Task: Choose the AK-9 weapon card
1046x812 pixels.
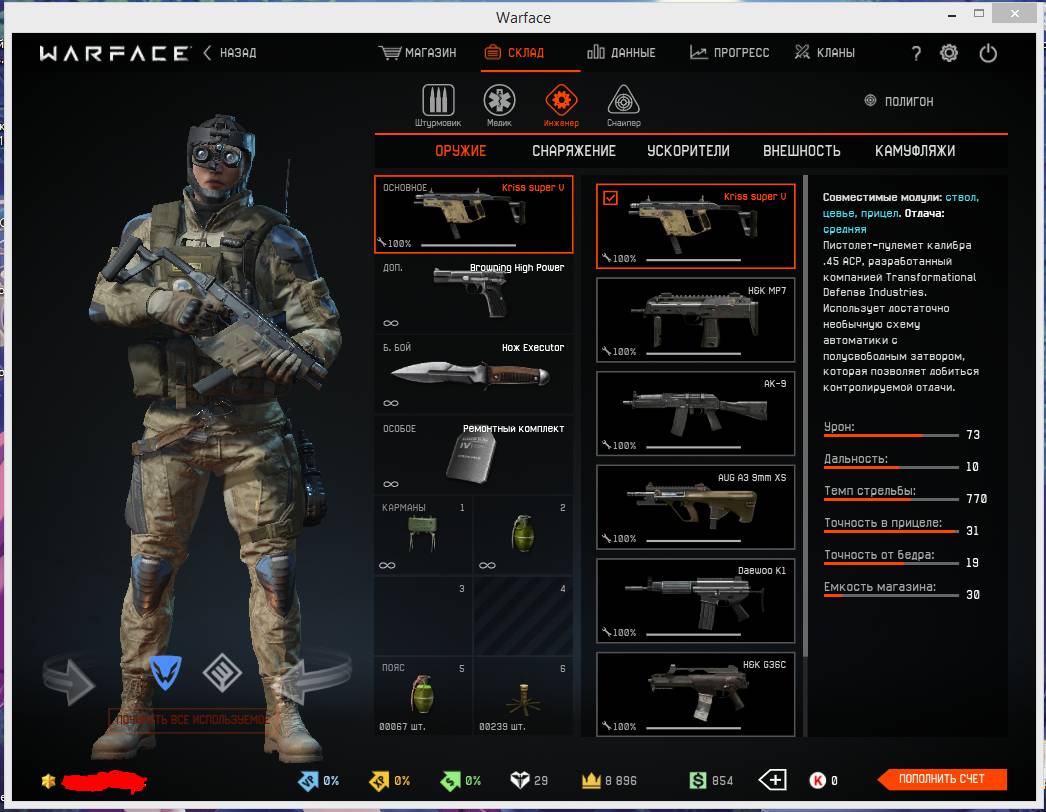Action: pos(695,414)
